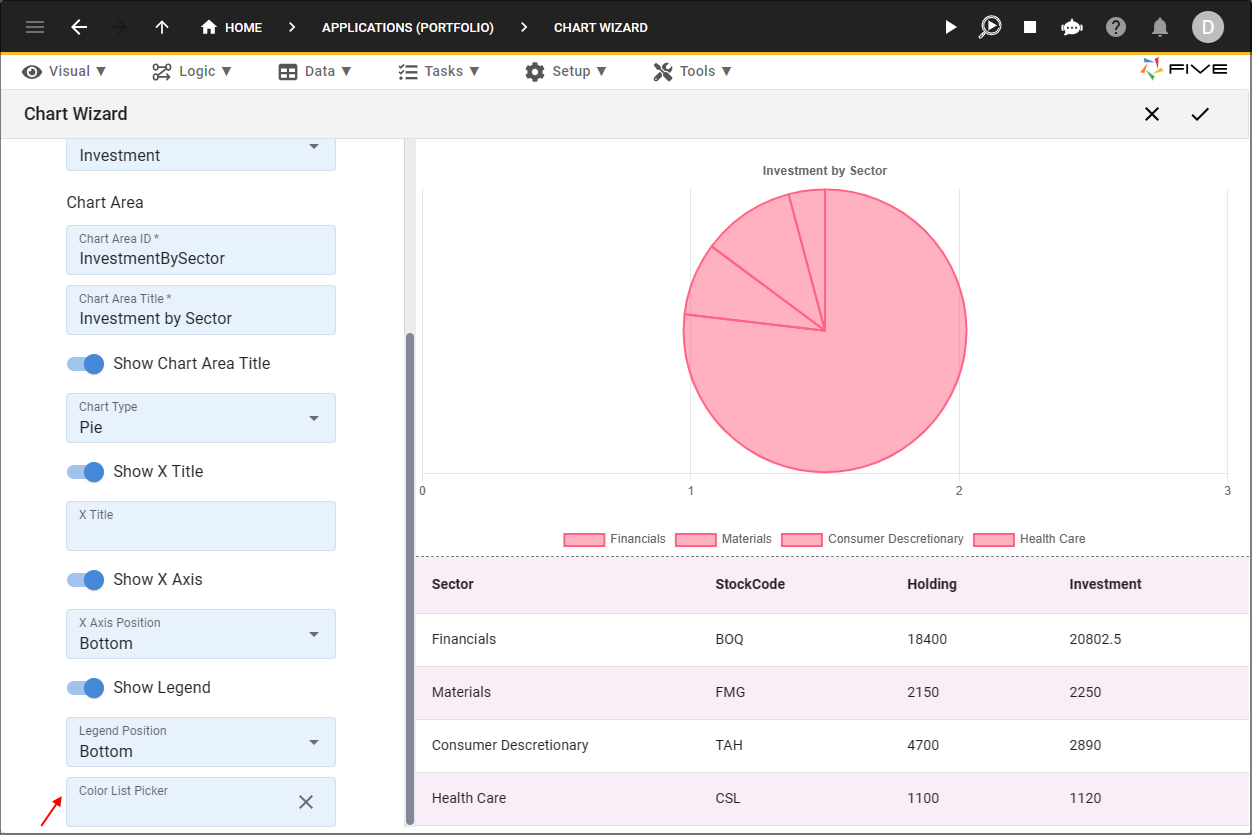Clear the Color List Picker field

[306, 802]
